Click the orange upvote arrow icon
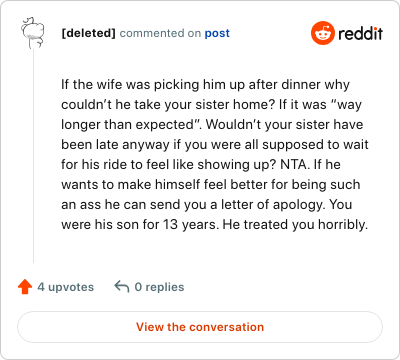 [25, 287]
